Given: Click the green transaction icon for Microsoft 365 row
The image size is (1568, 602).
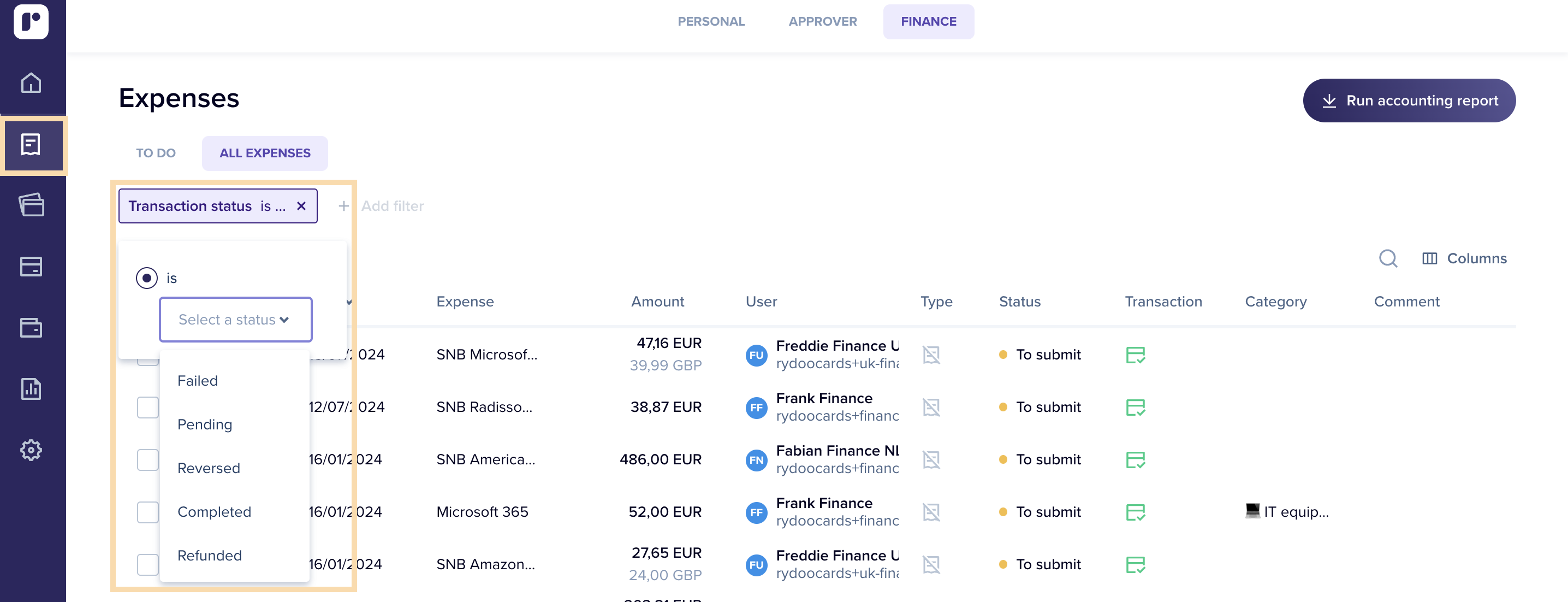Looking at the screenshot, I should 1136,512.
